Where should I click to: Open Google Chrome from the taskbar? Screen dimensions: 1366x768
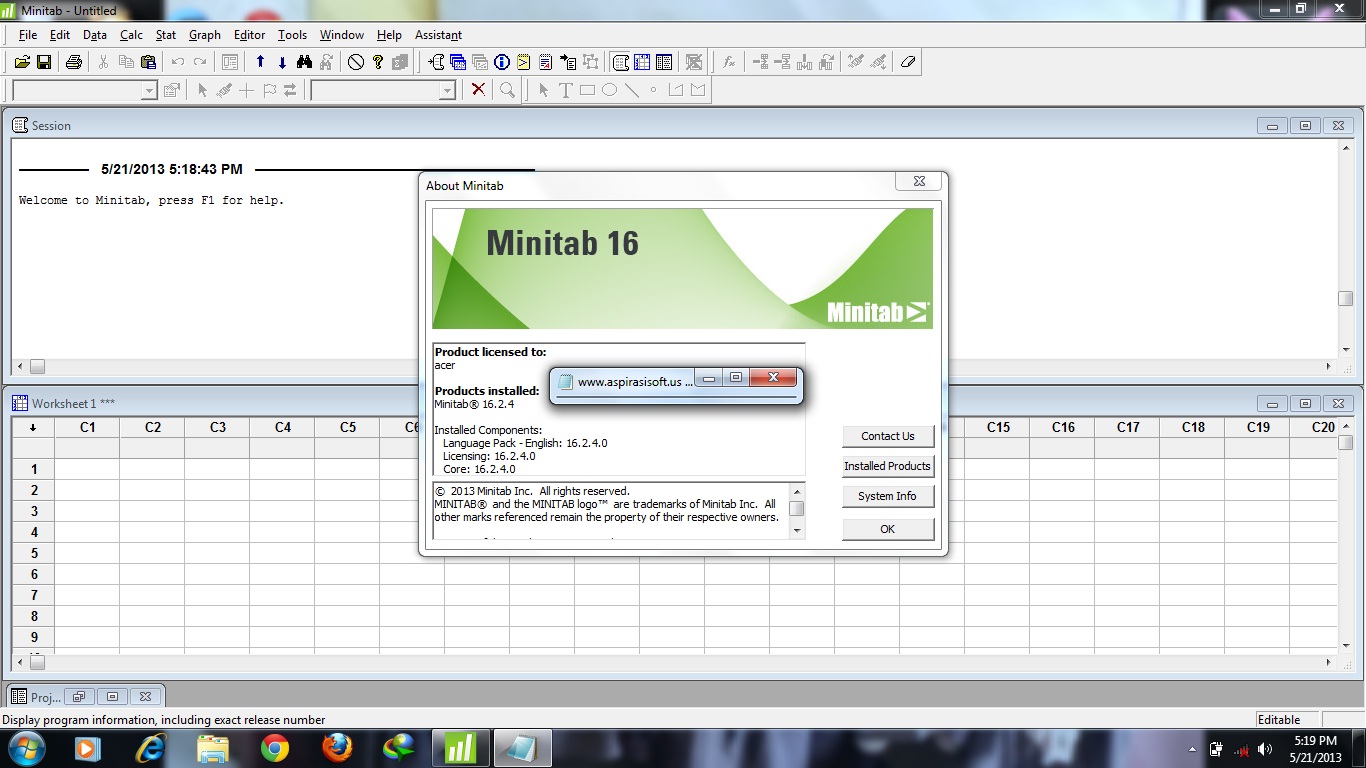tap(275, 748)
